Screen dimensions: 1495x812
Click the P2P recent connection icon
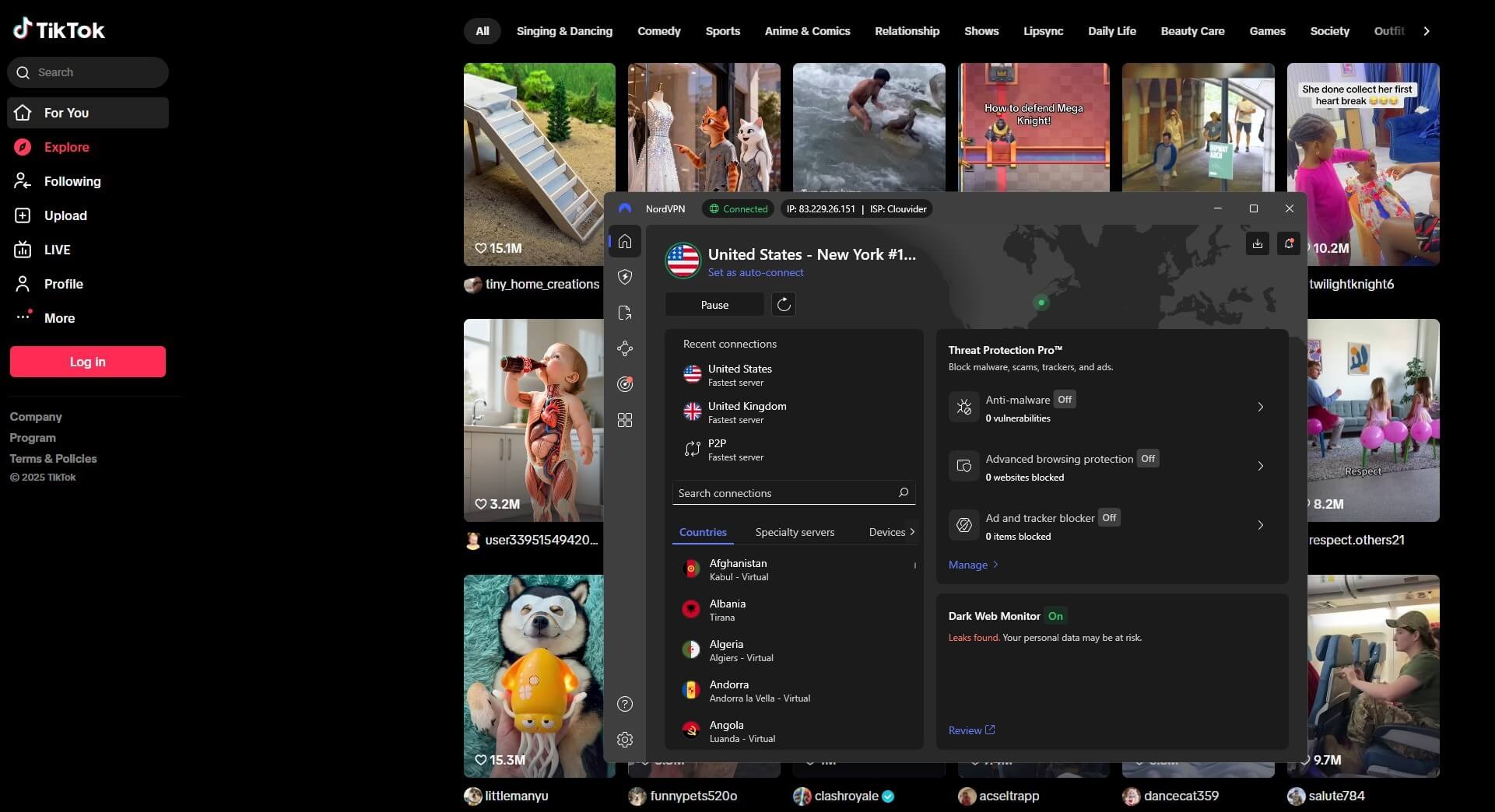(x=692, y=449)
